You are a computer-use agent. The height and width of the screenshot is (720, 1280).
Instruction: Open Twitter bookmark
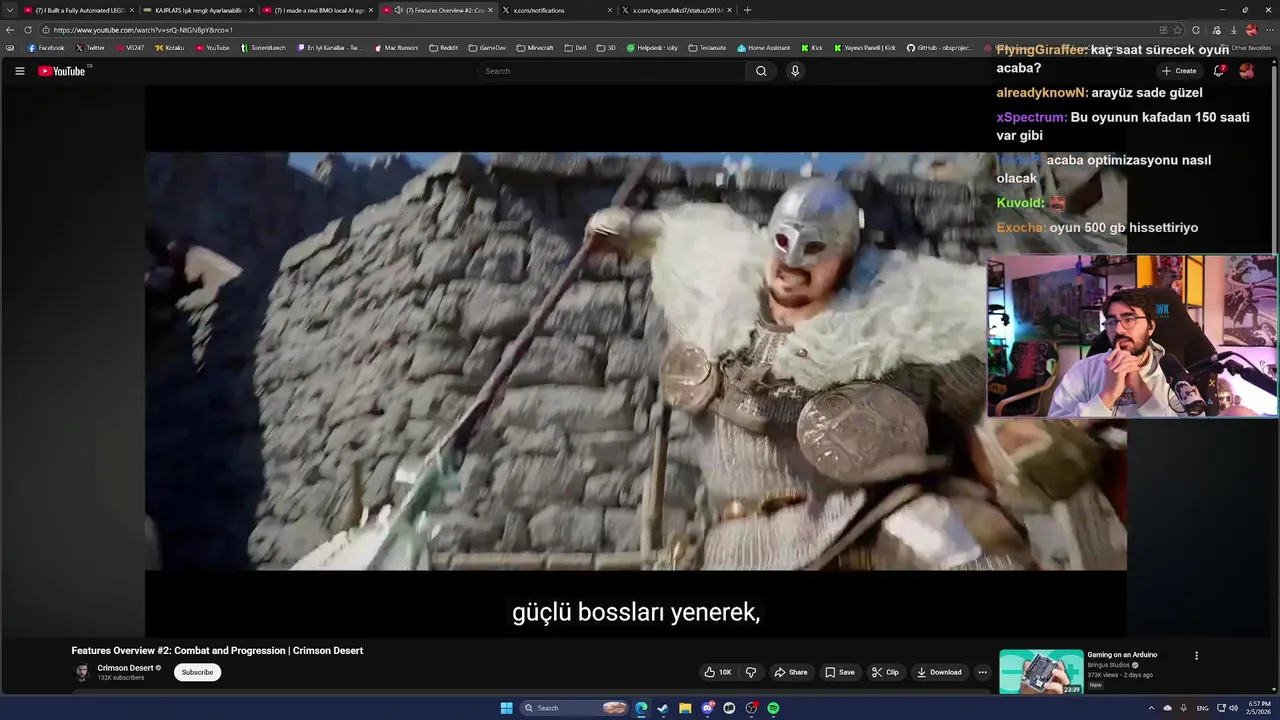90,48
